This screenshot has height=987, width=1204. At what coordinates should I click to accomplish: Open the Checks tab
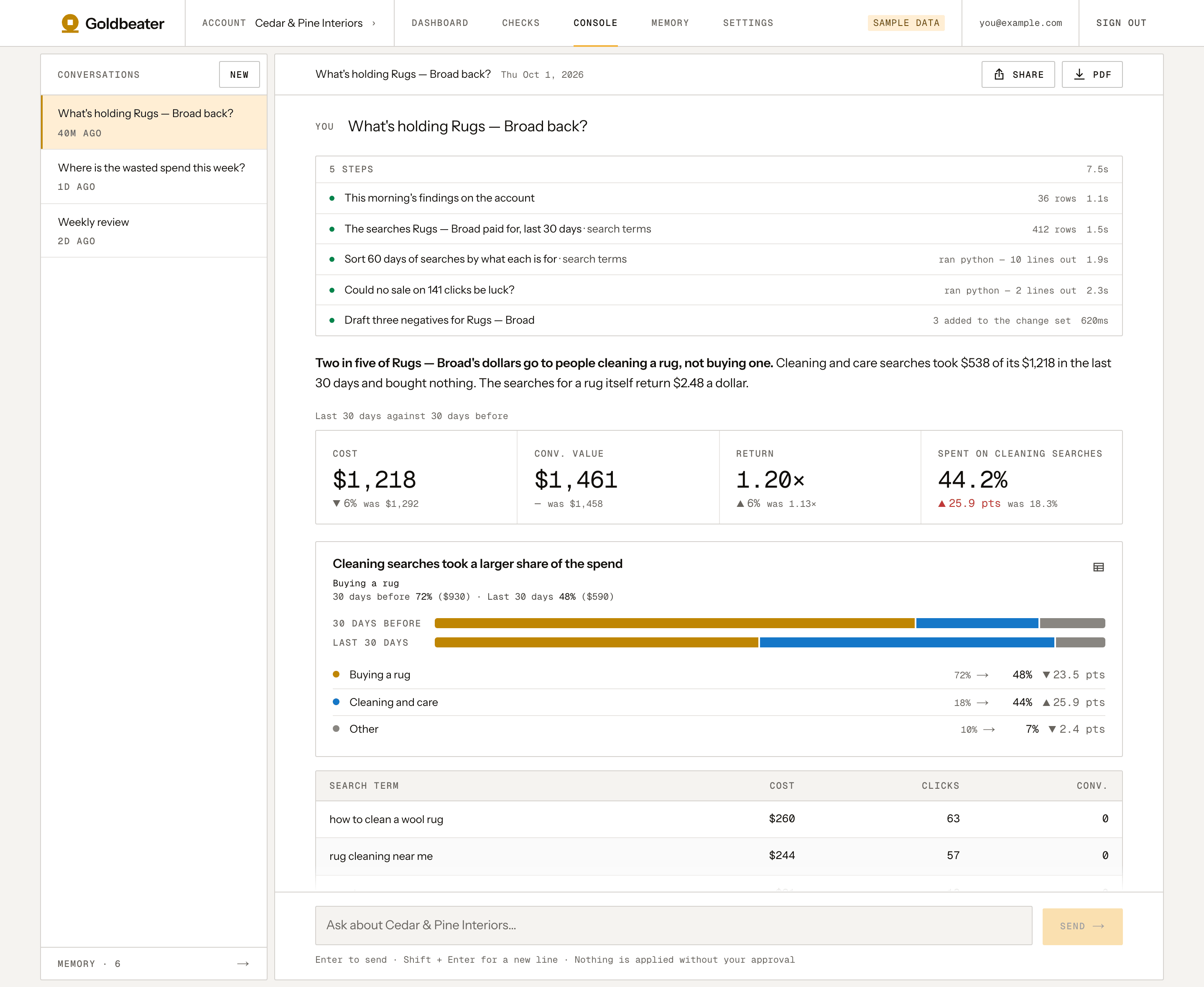tap(520, 23)
